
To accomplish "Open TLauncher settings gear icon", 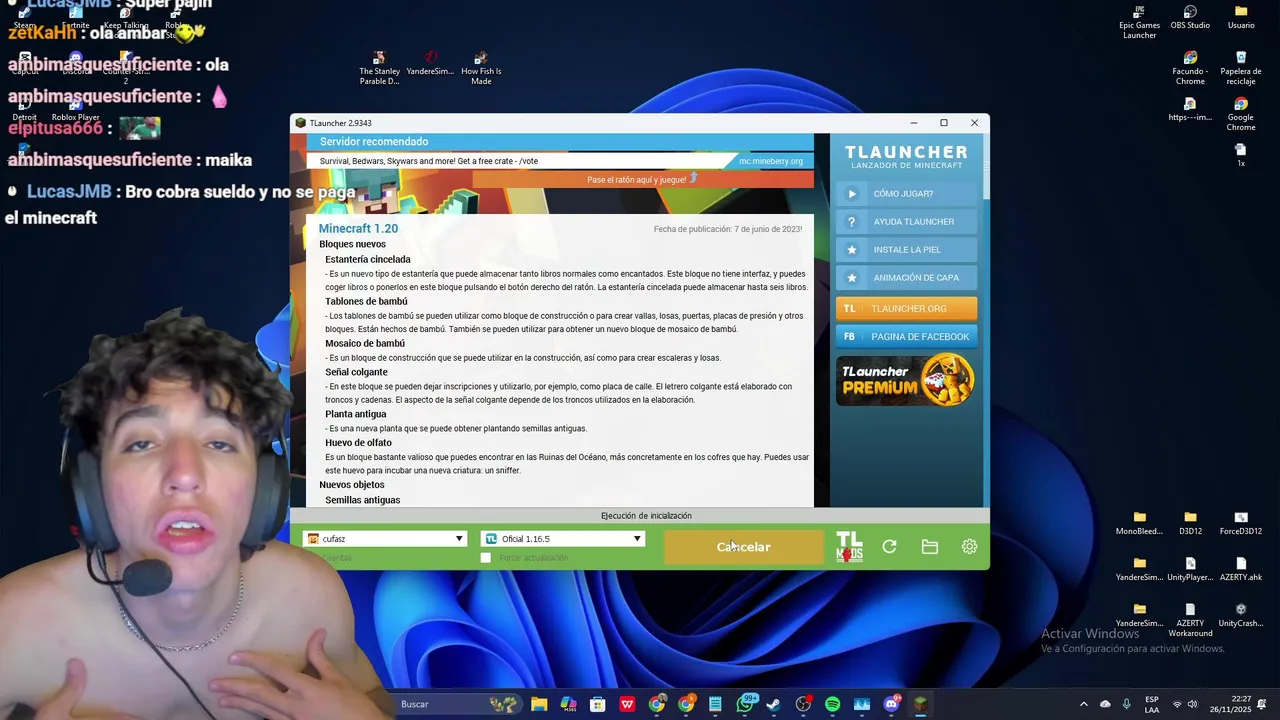I will 969,547.
